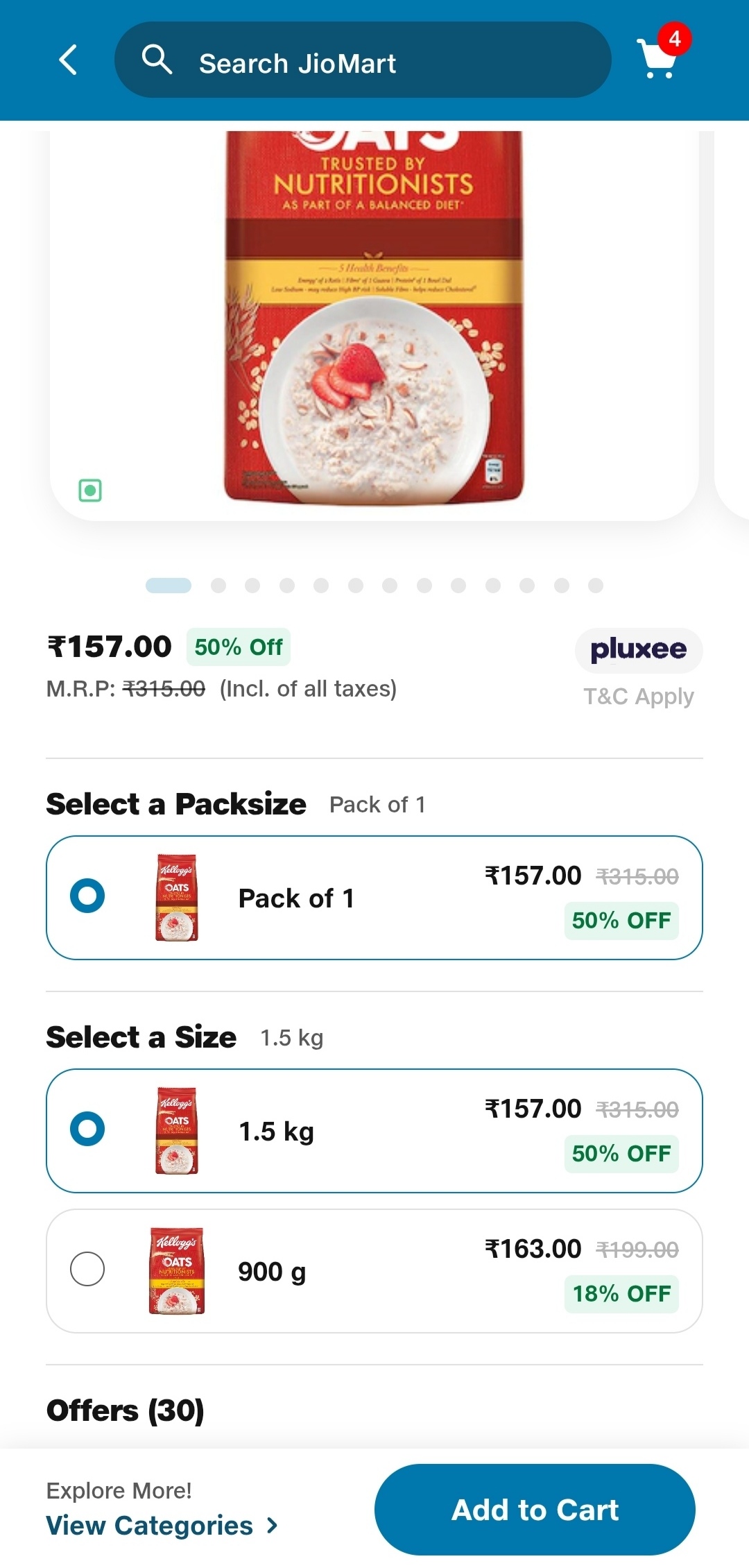Tap the 50% Off discount badge near price
The height and width of the screenshot is (1568, 749).
tap(238, 647)
